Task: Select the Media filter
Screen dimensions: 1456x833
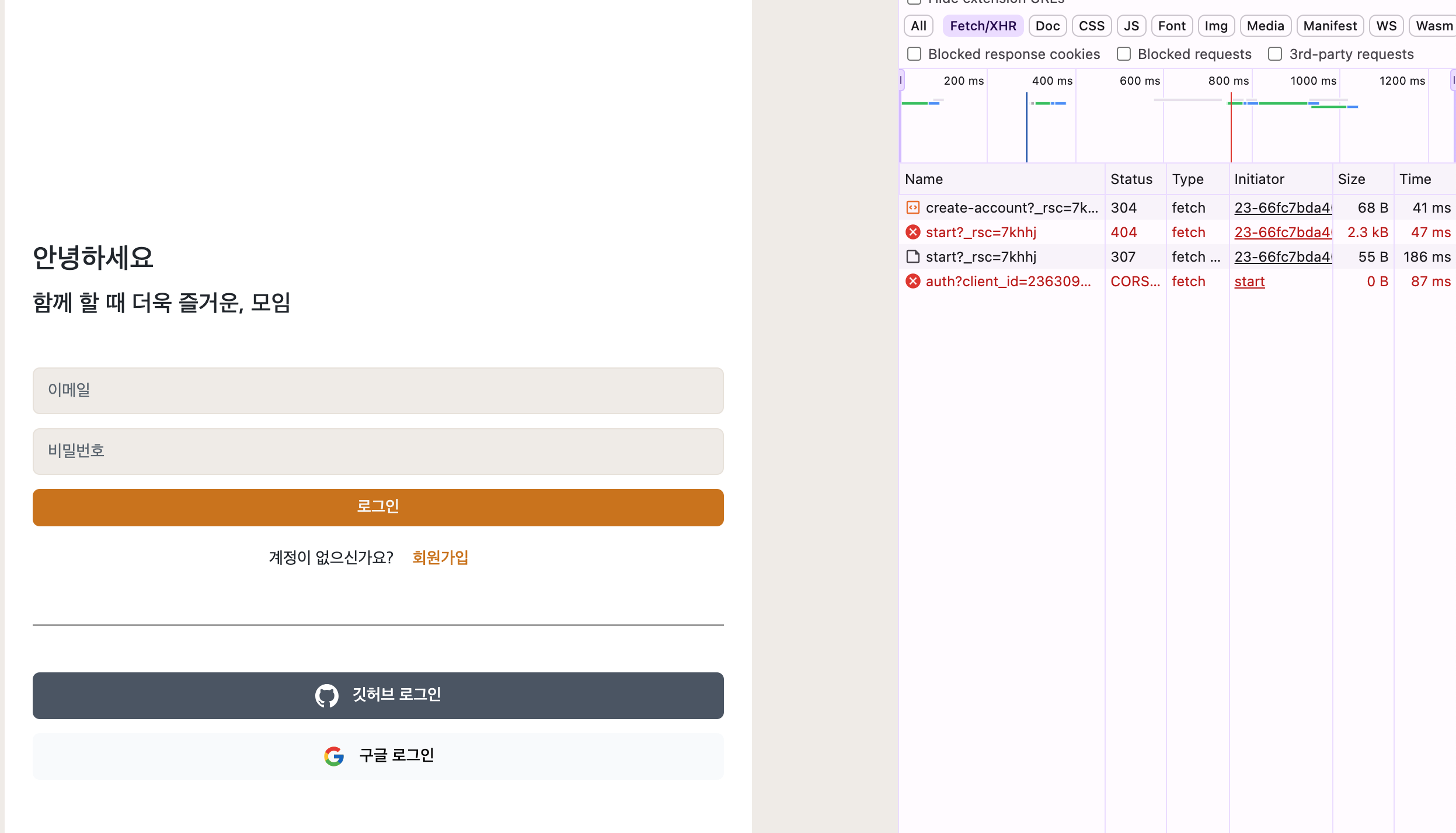Action: tap(1265, 26)
